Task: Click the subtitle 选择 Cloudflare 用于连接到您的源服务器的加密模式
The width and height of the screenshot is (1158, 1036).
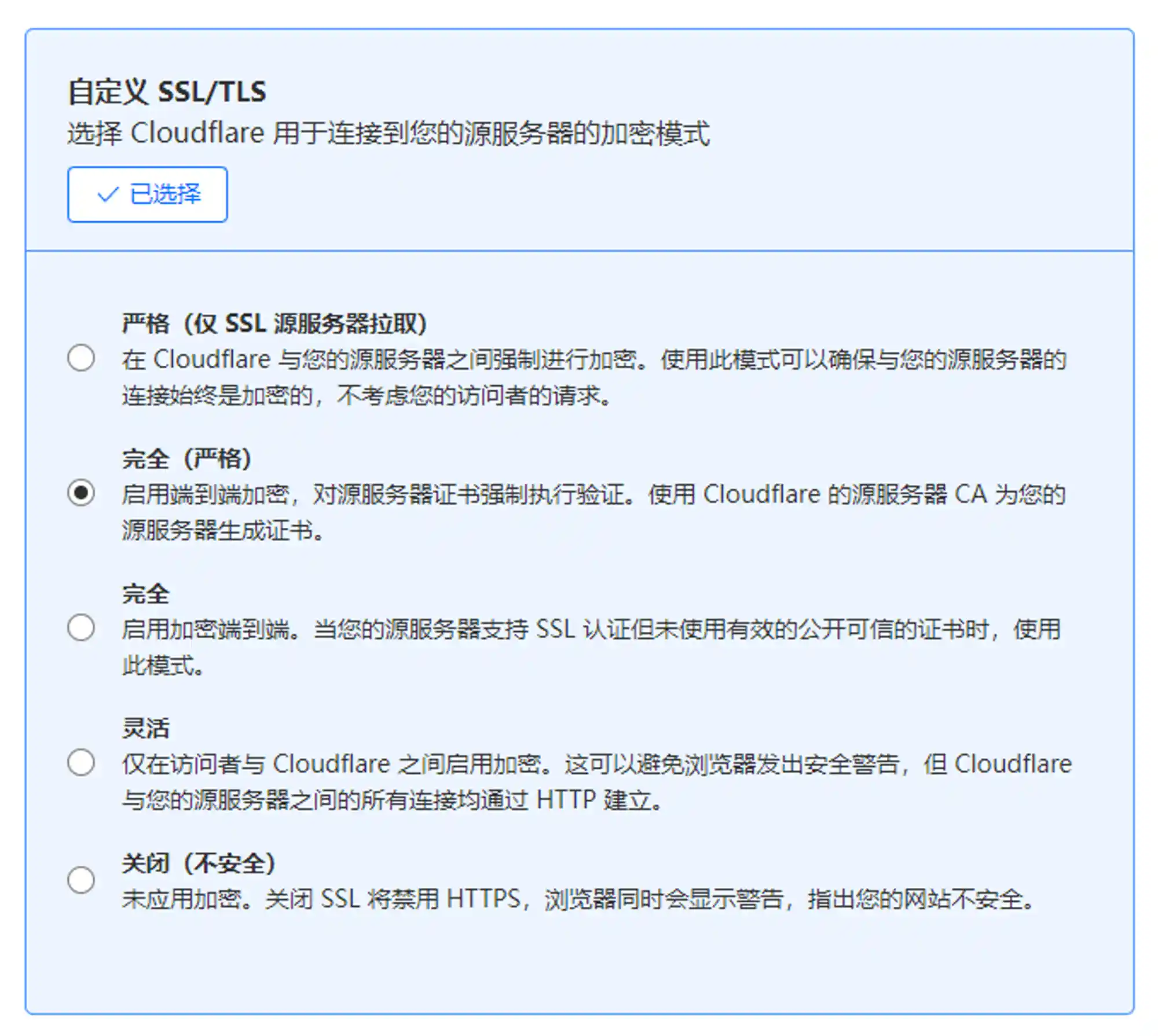Action: tap(388, 134)
